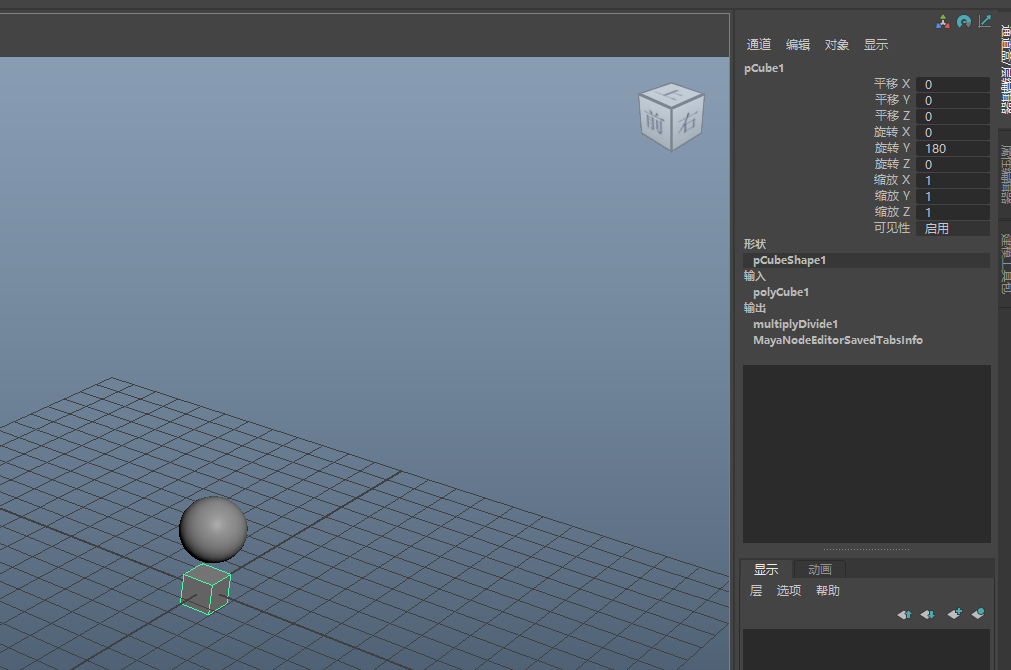Click the 缩放 Y value field
Screen dimensions: 1011x670
coord(952,197)
